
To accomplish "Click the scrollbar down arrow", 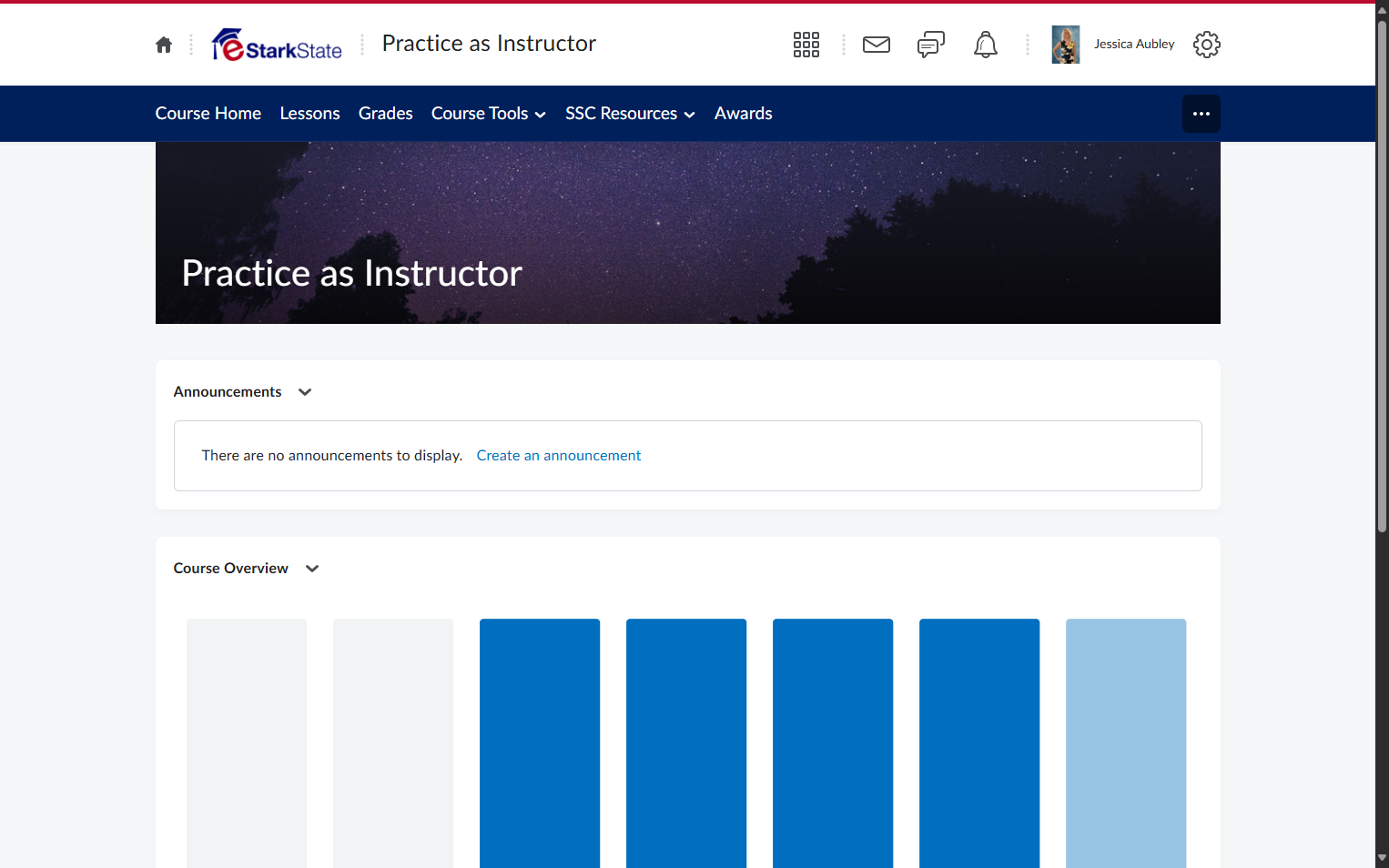I will pyautogui.click(x=1382, y=859).
